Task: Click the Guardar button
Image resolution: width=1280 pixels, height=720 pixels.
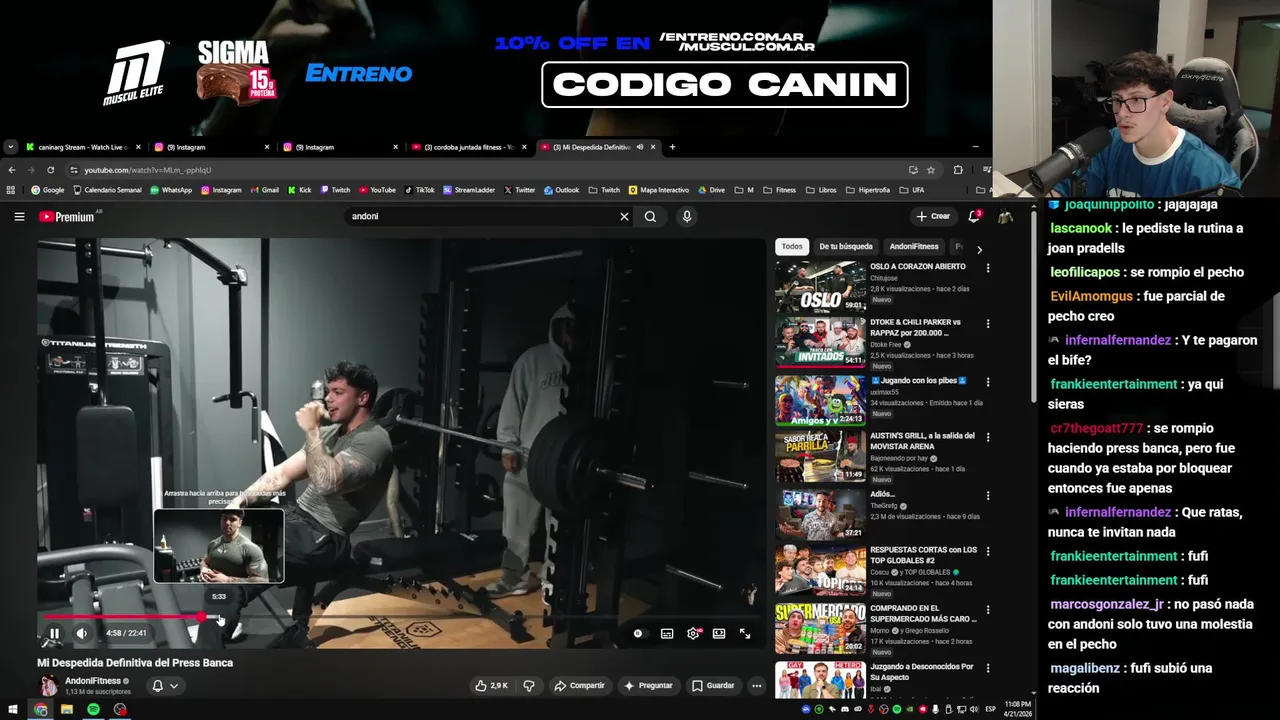Action: click(714, 685)
